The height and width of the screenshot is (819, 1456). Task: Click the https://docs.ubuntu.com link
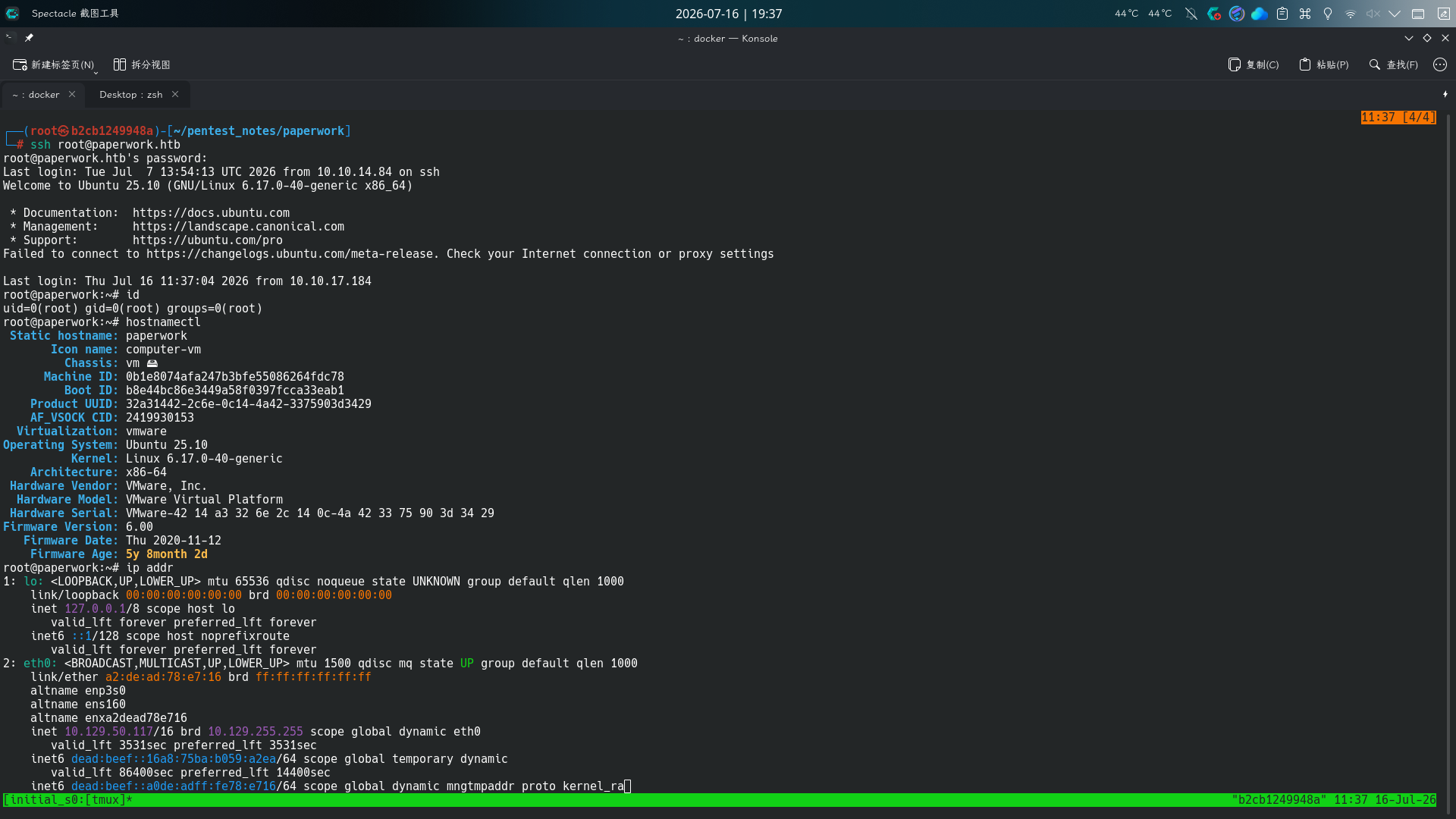(211, 213)
